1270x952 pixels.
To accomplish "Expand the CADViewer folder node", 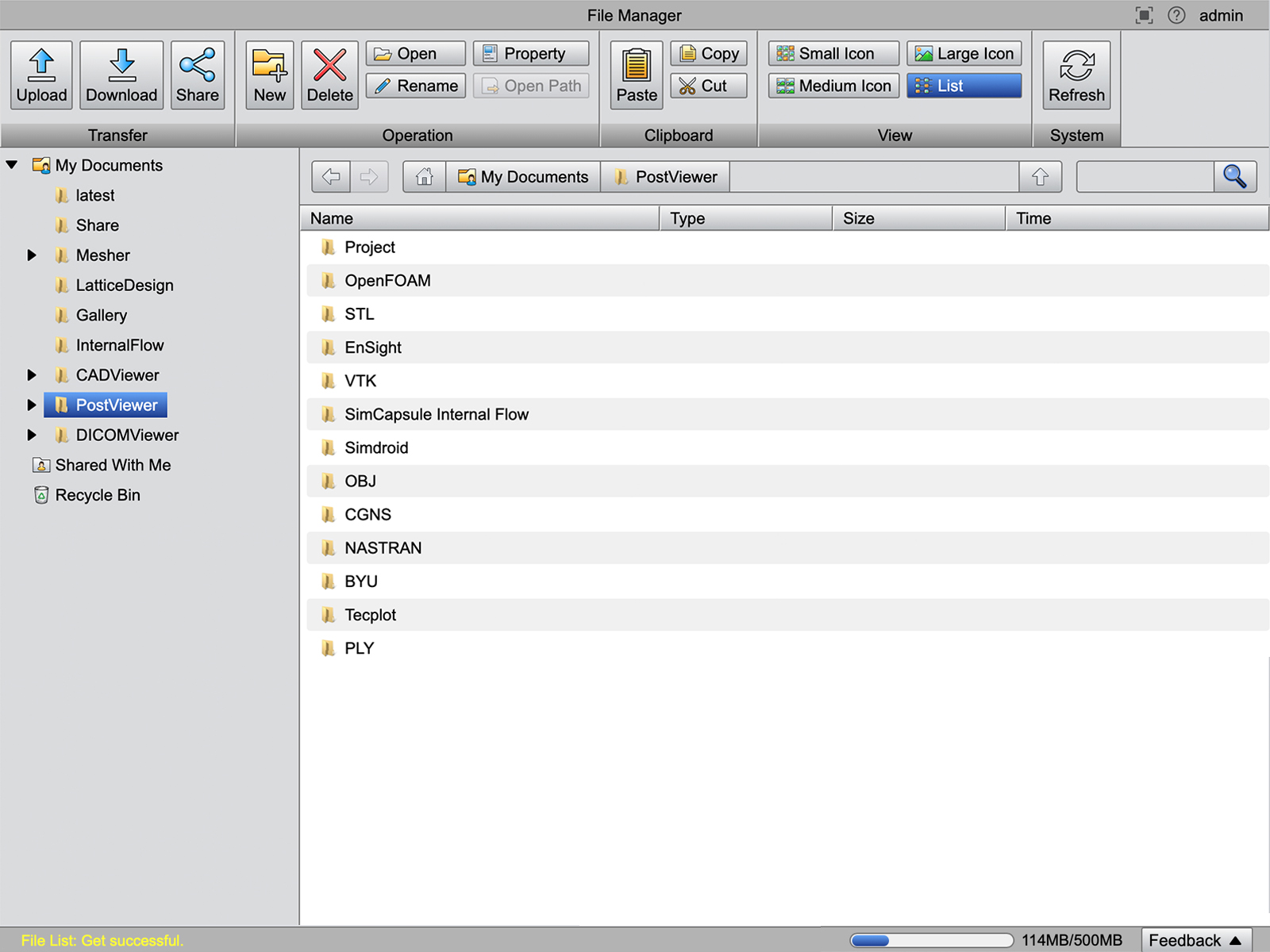I will coord(32,375).
